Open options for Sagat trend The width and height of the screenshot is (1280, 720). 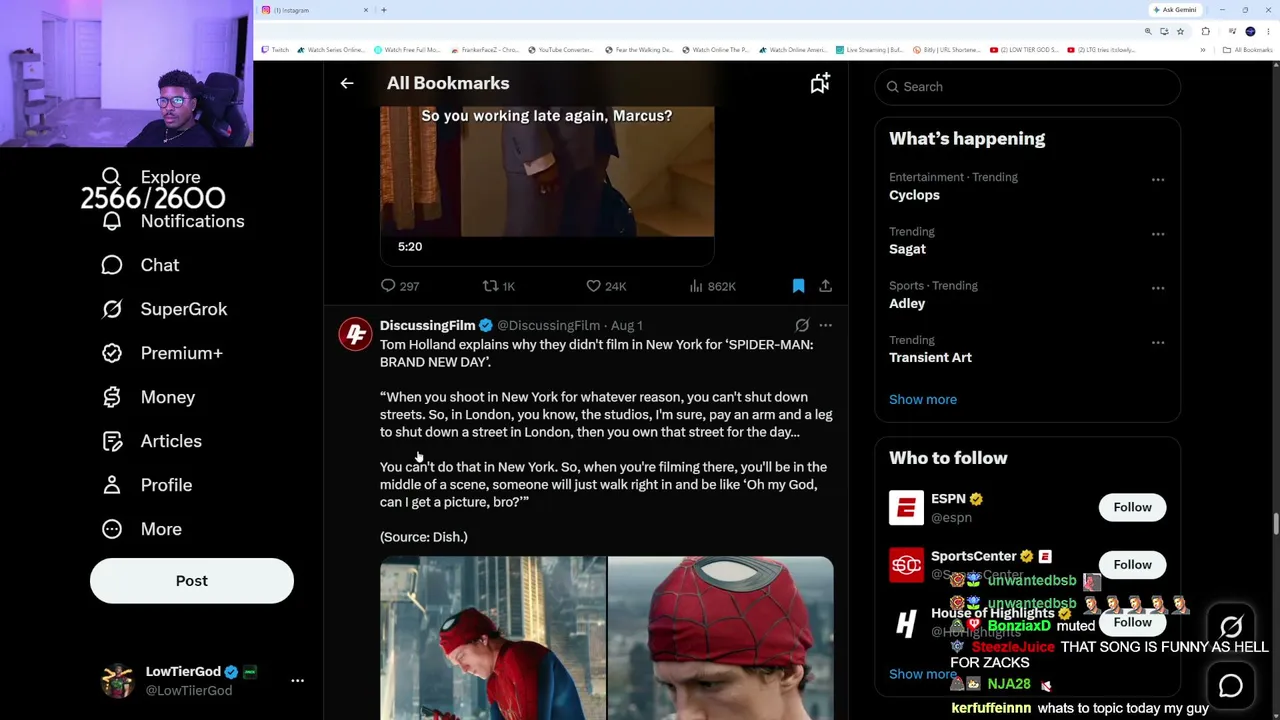tap(1158, 234)
